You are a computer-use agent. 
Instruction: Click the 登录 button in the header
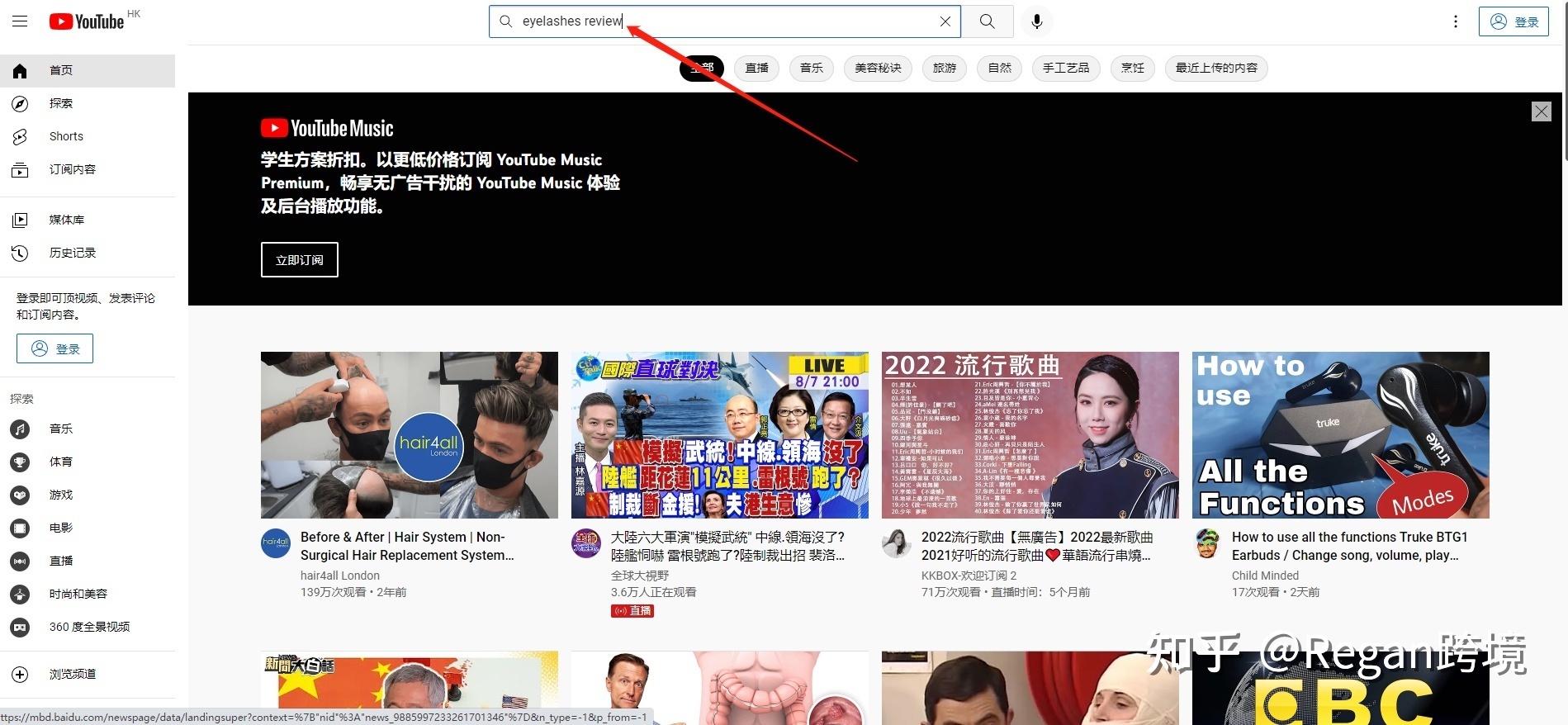pos(1514,21)
